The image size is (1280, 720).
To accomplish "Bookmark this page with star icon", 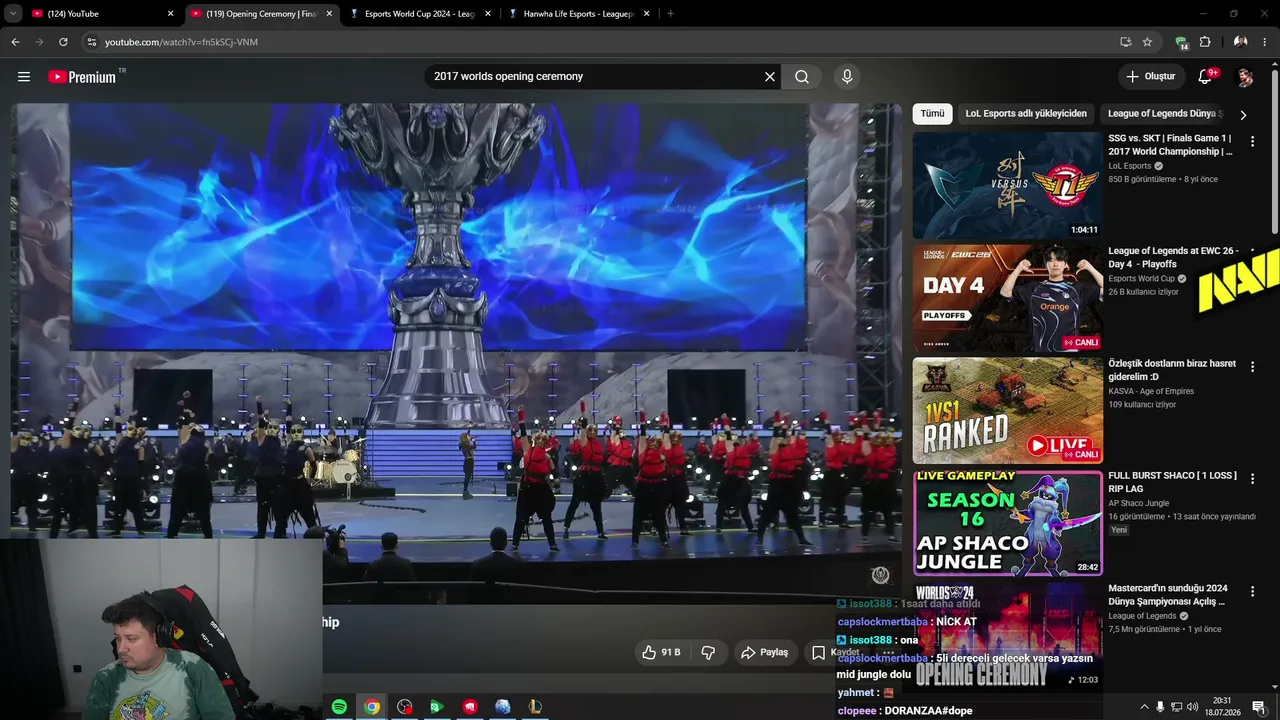I will (x=1147, y=42).
